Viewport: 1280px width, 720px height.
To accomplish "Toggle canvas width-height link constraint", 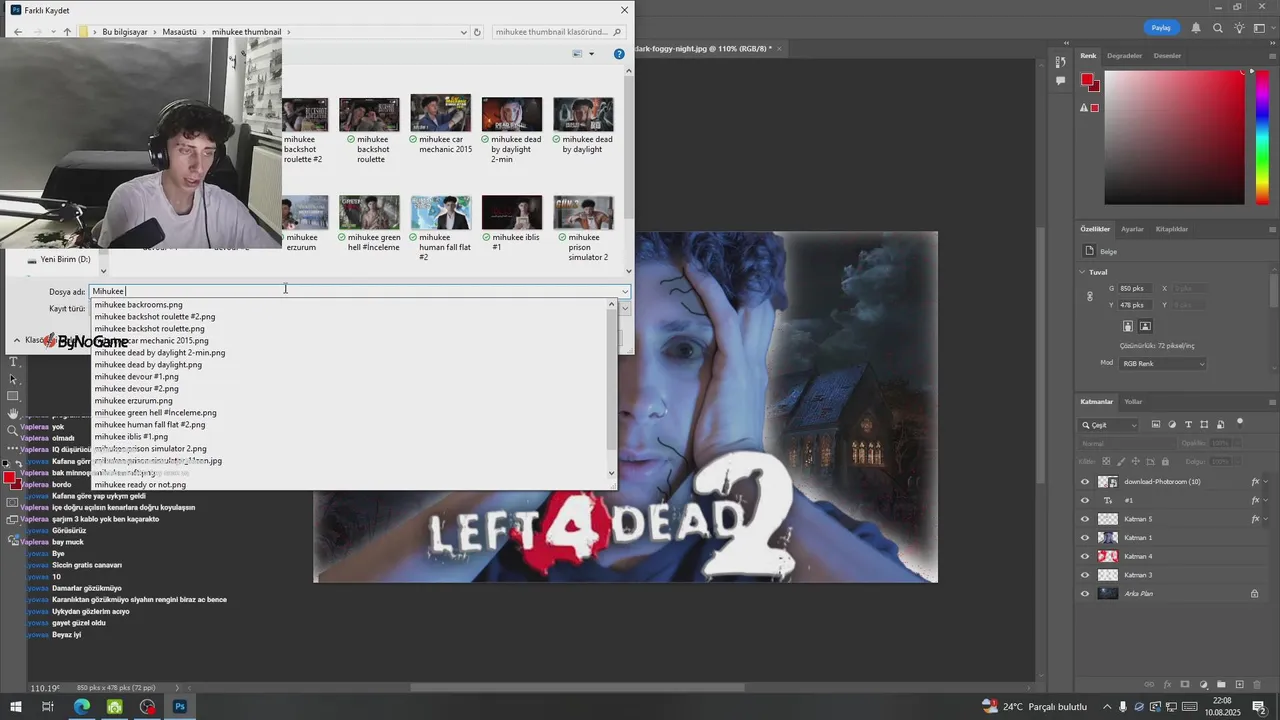I will pyautogui.click(x=1090, y=297).
